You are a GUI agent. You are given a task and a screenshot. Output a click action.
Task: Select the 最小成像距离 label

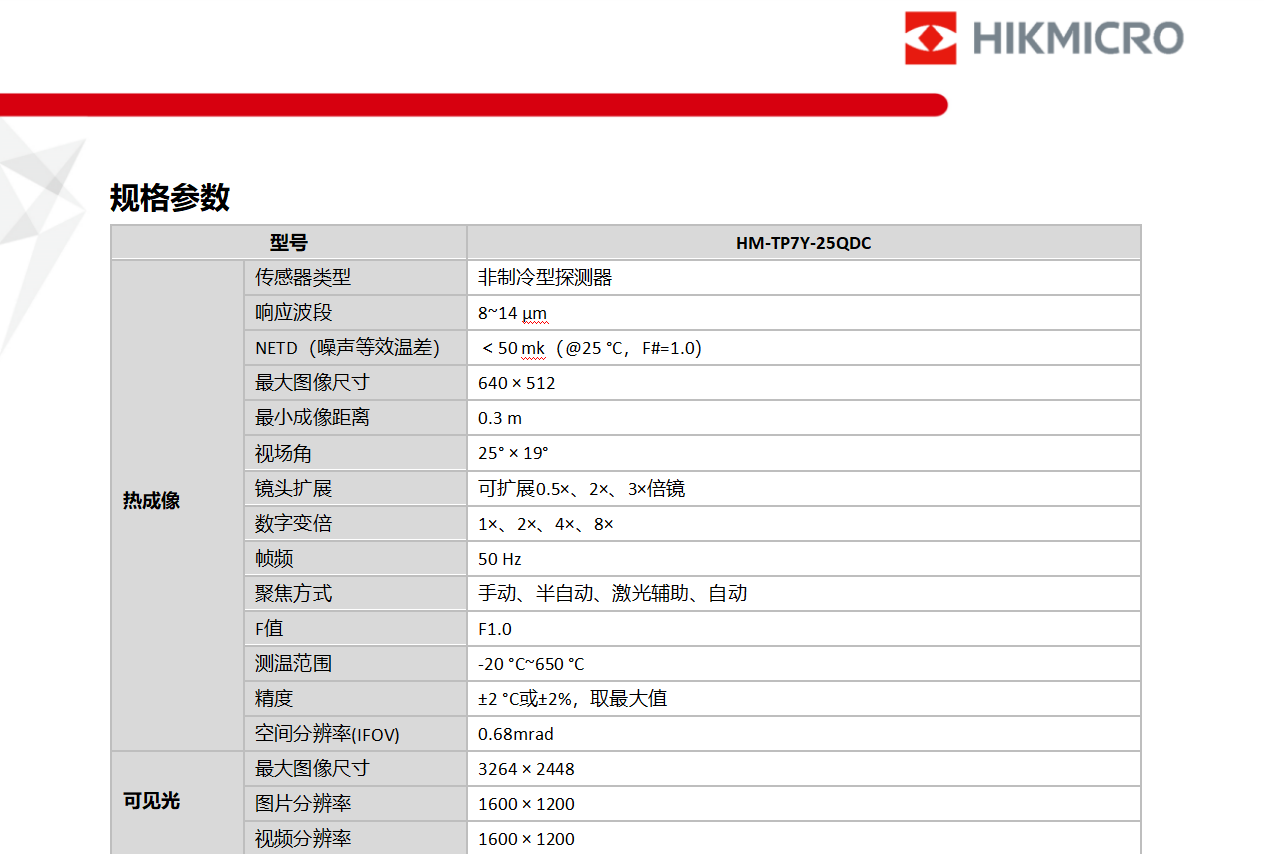(x=312, y=417)
